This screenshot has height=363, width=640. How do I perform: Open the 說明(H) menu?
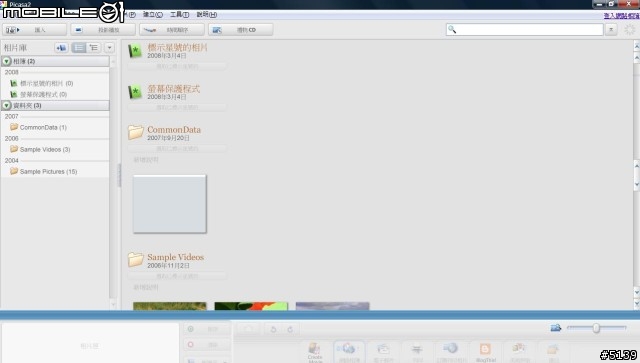coord(207,14)
